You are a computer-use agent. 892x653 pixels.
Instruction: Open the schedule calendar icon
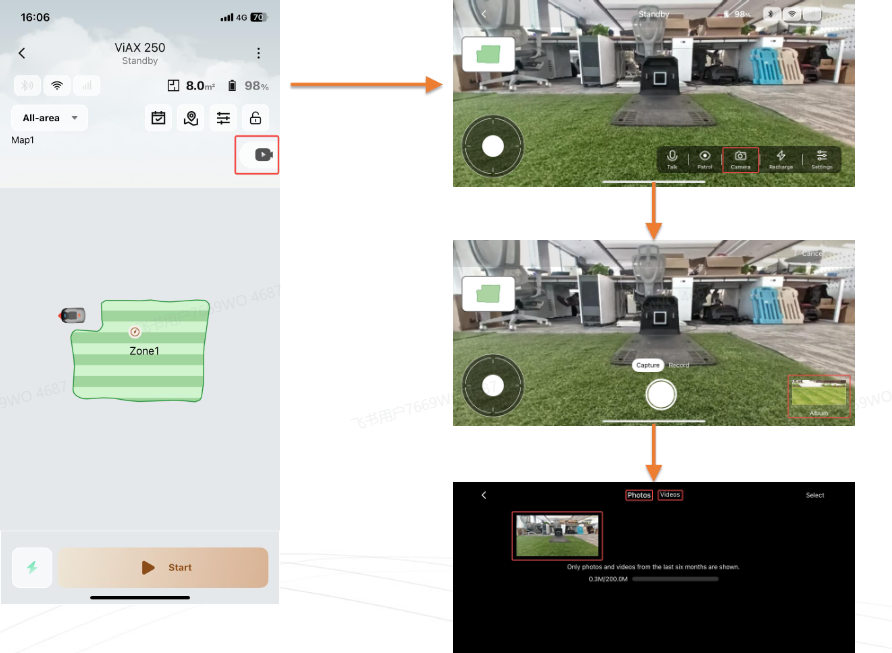tap(158, 118)
